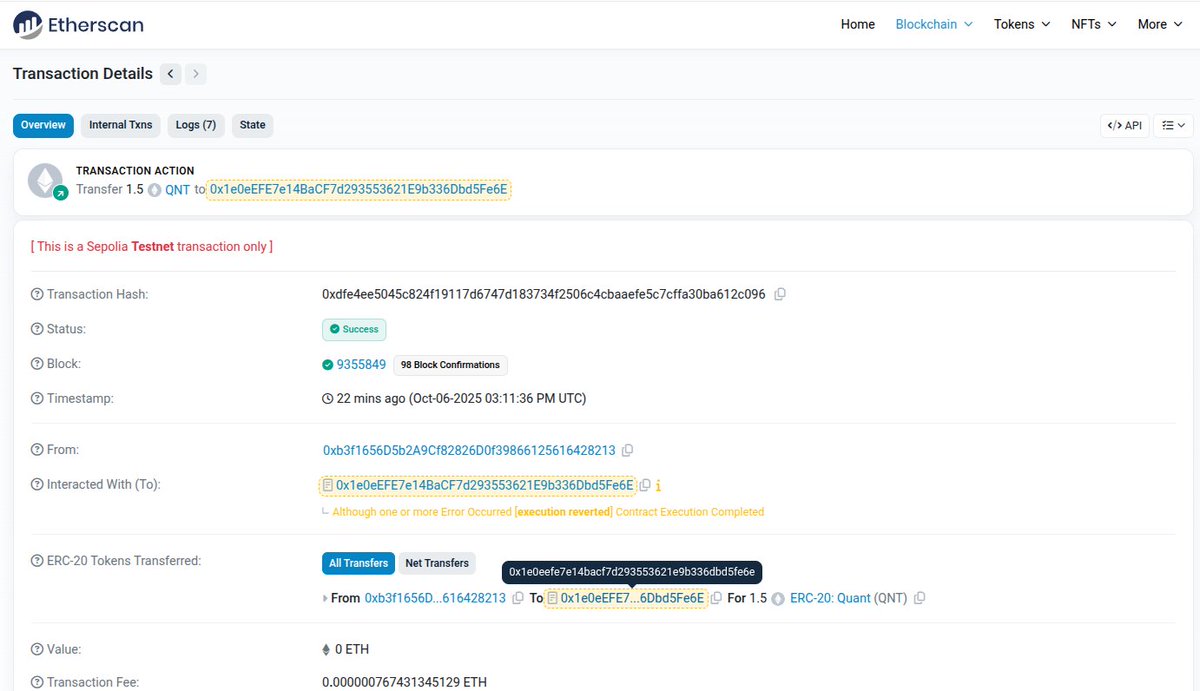This screenshot has height=691, width=1200.
Task: Click help icon beside Timestamp
Action: pos(37,398)
